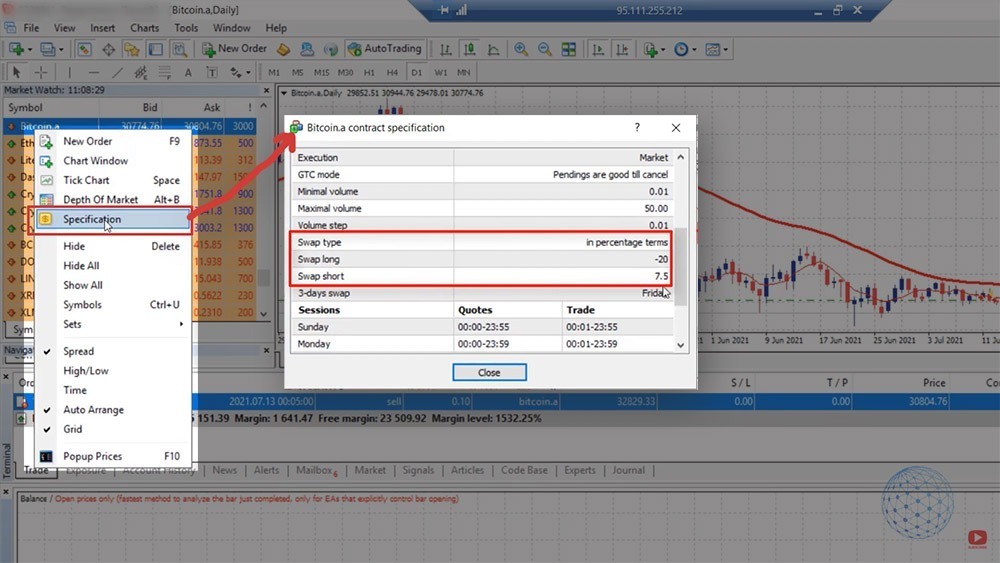Toggle Spread column in context menu
Screen dimensions: 1000x563
tap(78, 351)
